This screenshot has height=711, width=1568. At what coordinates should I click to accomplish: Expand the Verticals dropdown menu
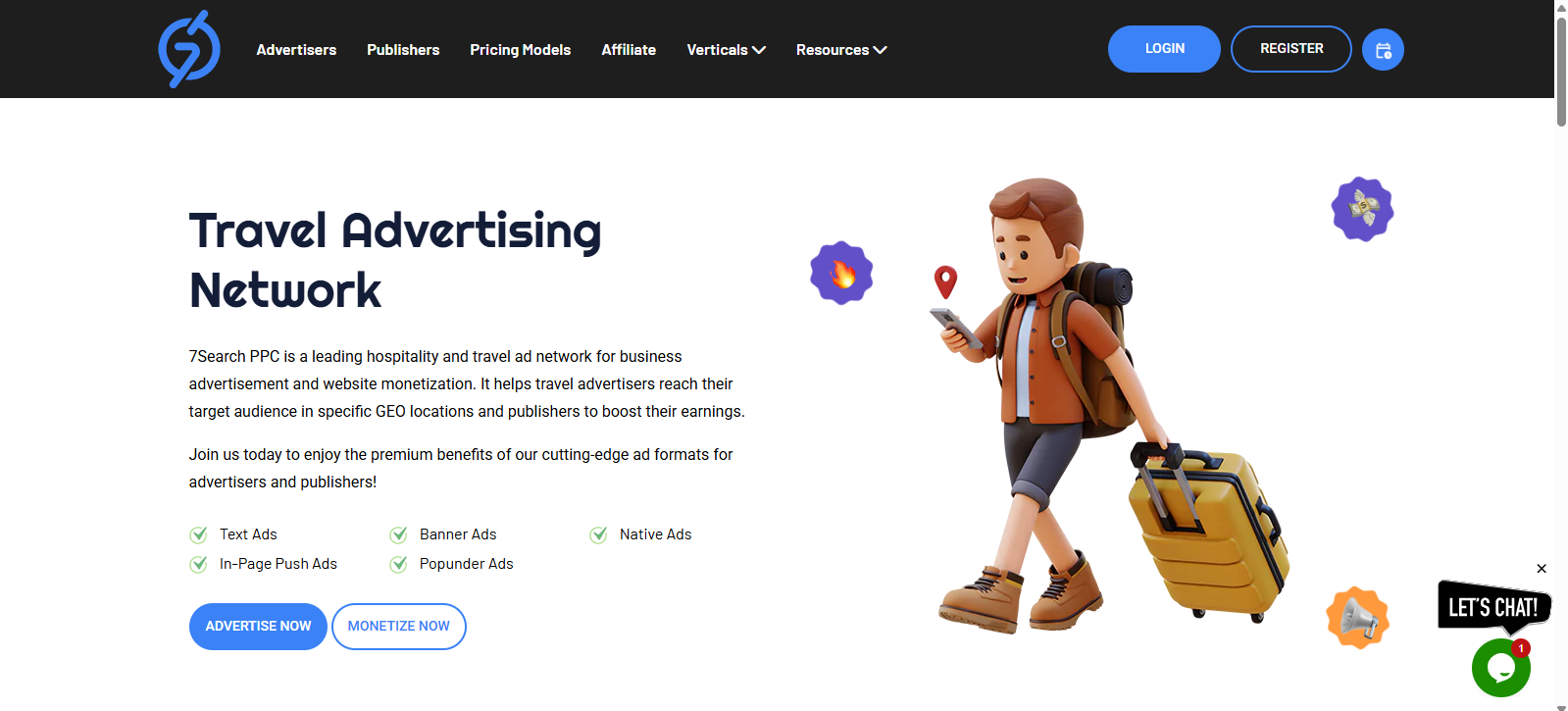pyautogui.click(x=726, y=50)
